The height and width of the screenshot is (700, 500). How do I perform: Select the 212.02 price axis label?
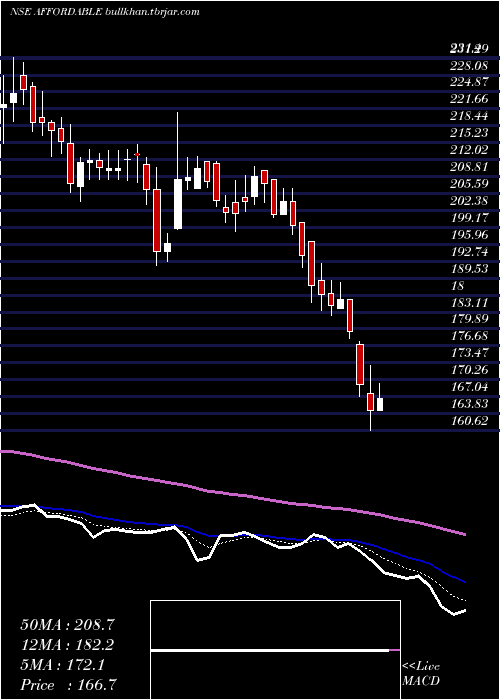click(x=468, y=150)
